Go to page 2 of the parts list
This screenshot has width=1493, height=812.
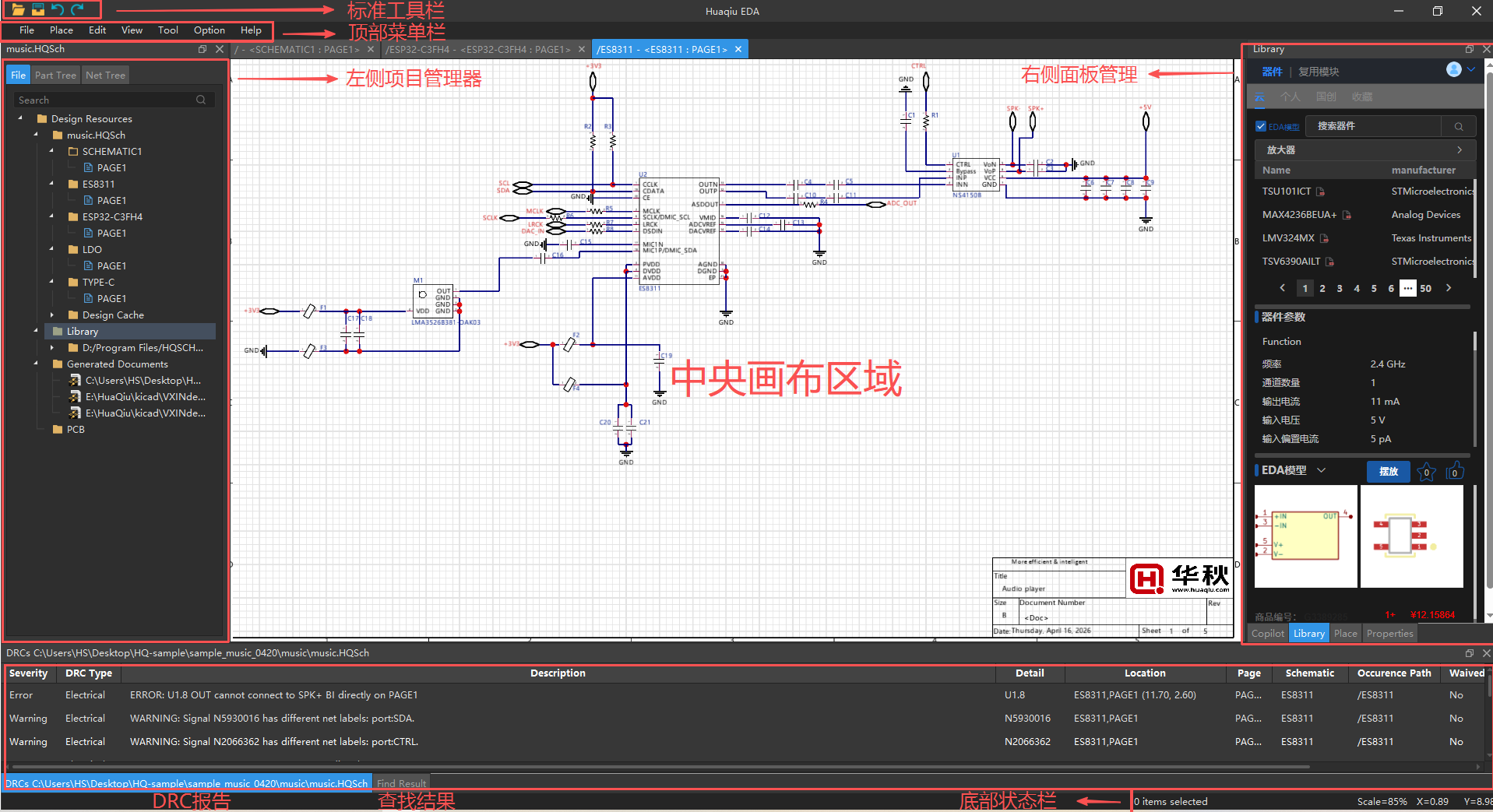pyautogui.click(x=1322, y=288)
